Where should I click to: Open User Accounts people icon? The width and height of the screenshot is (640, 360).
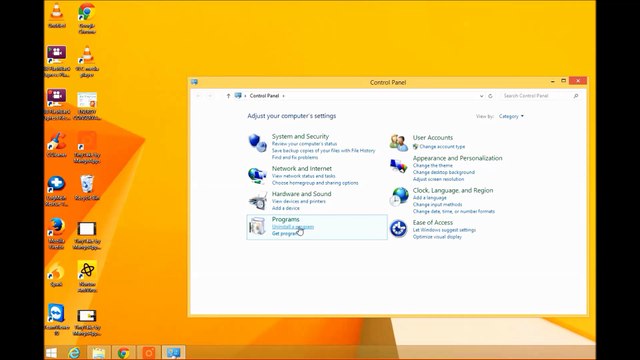click(x=398, y=142)
